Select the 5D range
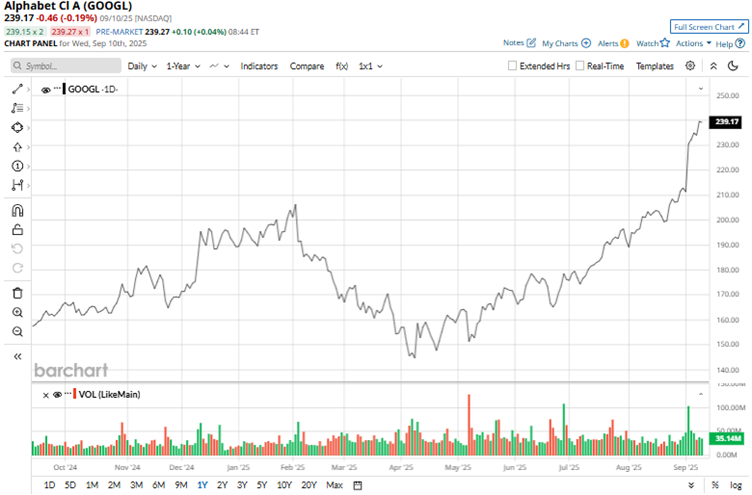This screenshot has width=752, height=495. [70, 485]
